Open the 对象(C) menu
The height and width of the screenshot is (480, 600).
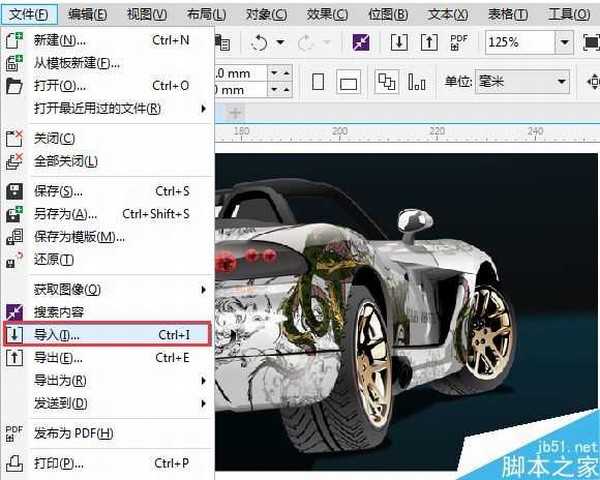(x=266, y=15)
